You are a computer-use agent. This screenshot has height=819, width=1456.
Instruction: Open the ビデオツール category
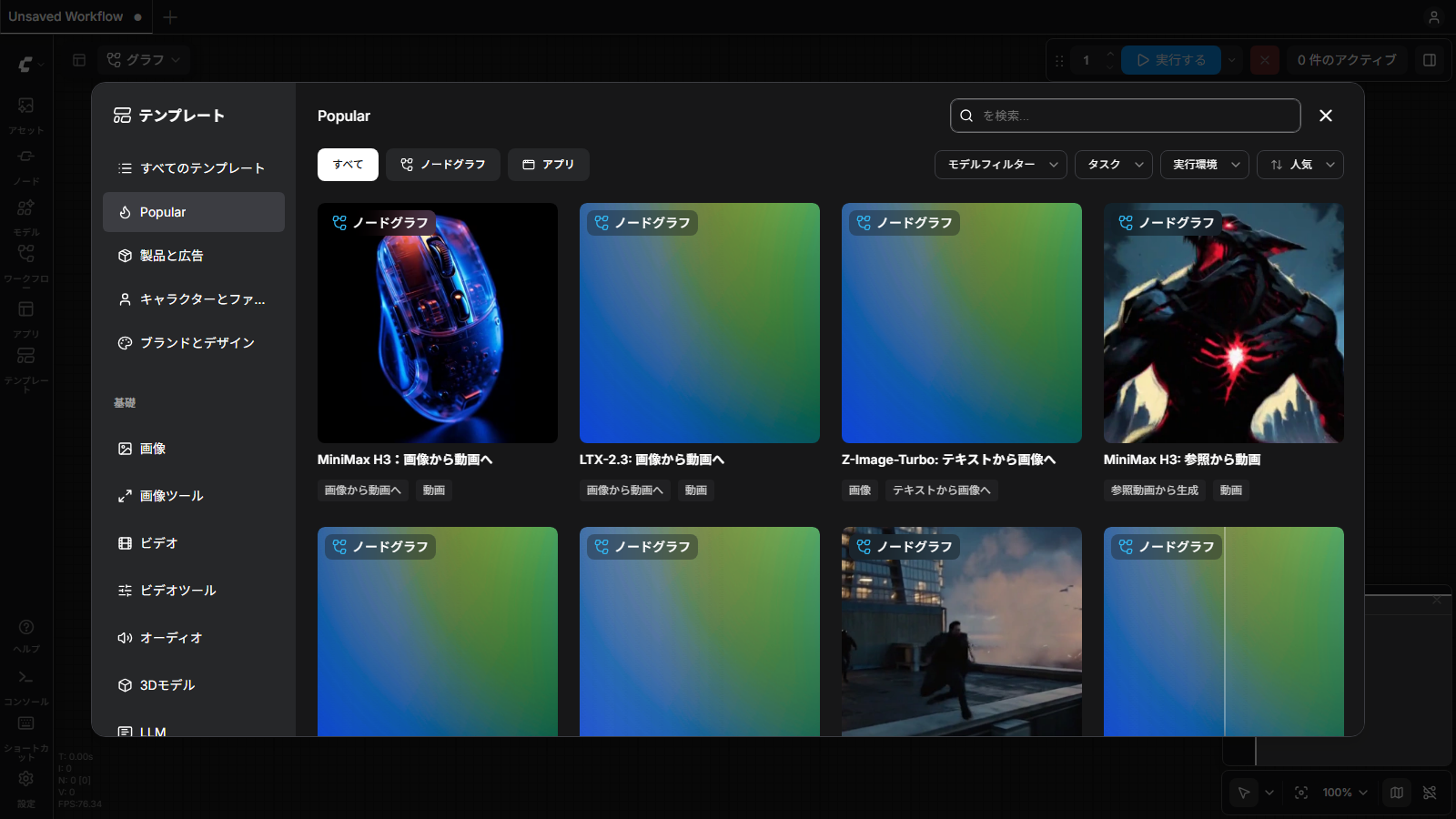point(194,591)
